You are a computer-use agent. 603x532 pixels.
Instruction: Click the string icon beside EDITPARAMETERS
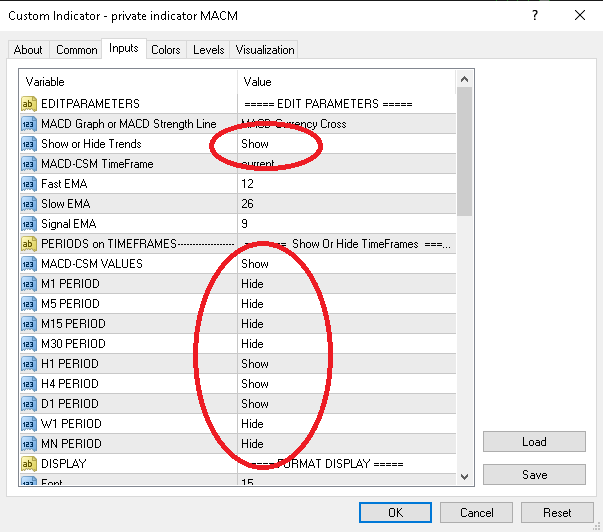(x=29, y=104)
